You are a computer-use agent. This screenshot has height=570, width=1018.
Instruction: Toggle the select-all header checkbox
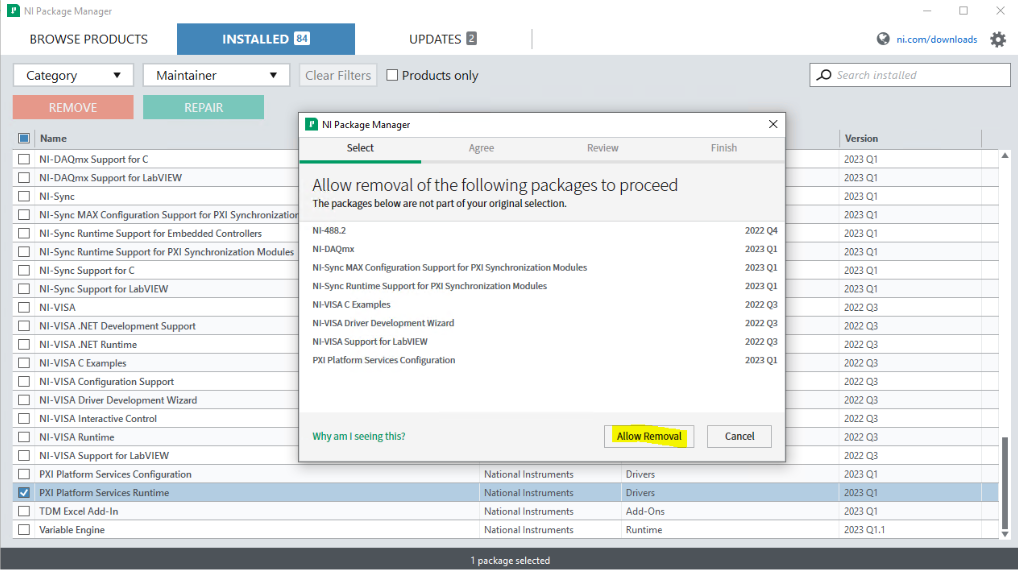click(x=24, y=139)
